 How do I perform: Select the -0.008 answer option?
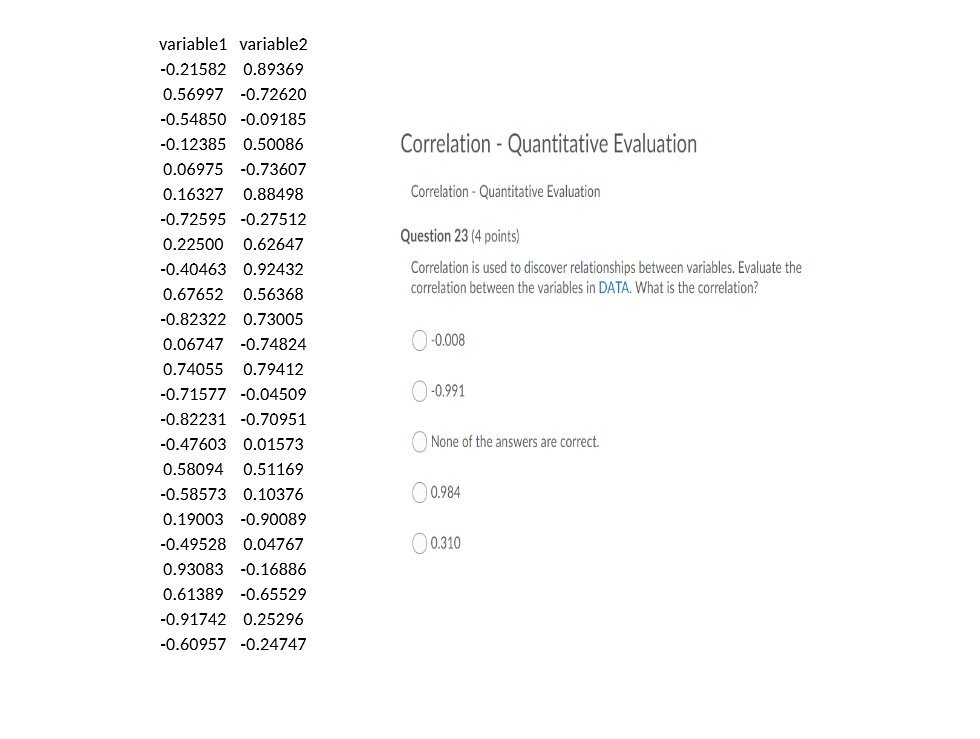pyautogui.click(x=420, y=340)
